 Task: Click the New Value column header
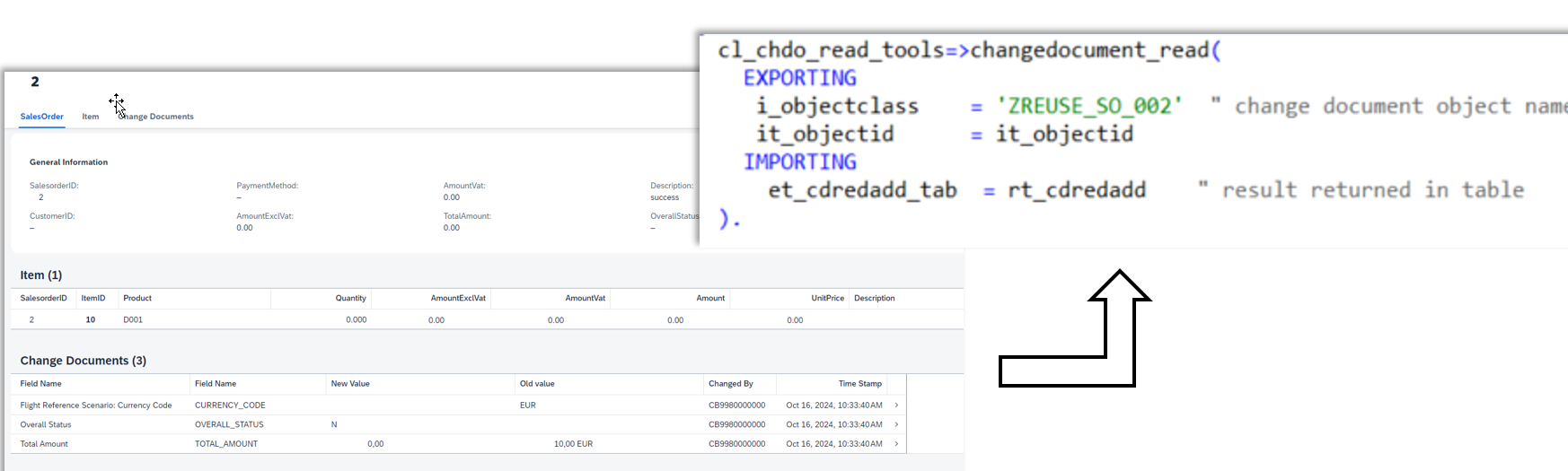350,384
